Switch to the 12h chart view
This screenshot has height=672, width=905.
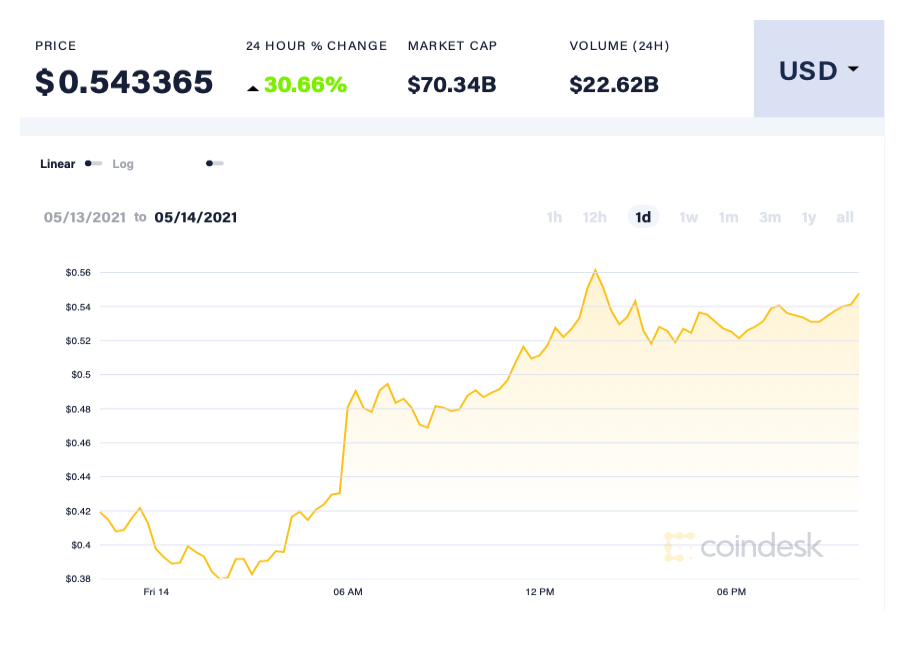tap(594, 217)
